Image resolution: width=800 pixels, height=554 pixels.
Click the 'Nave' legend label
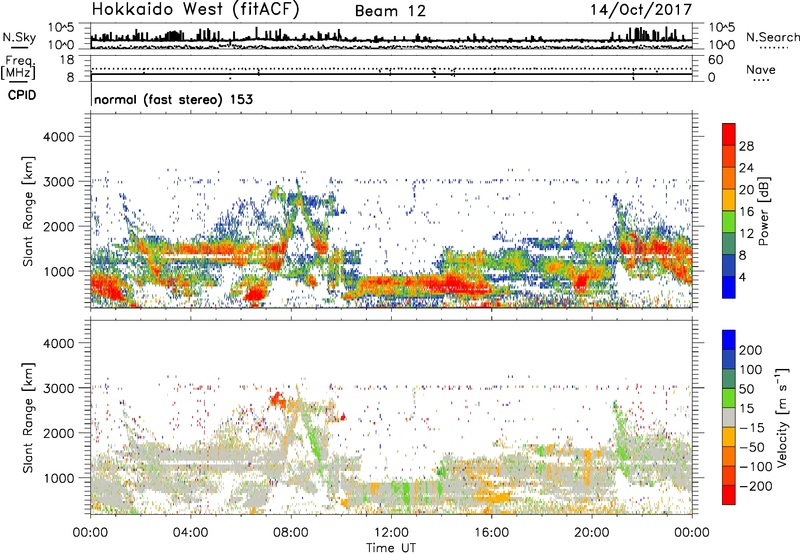pos(761,69)
